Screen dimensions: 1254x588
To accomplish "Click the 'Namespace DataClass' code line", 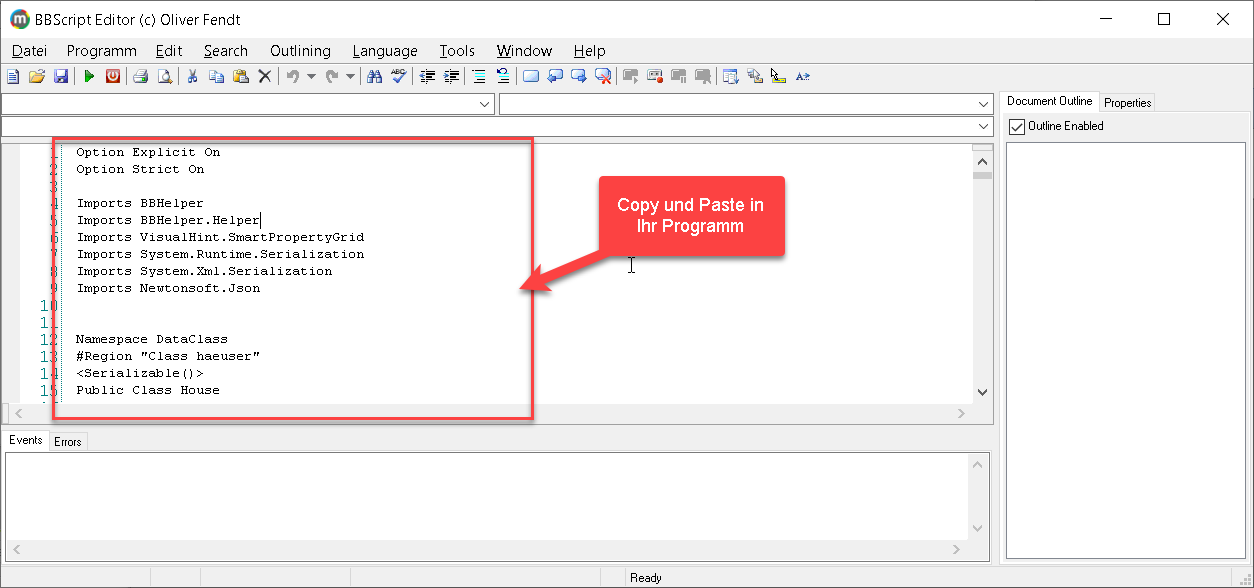I will [152, 339].
